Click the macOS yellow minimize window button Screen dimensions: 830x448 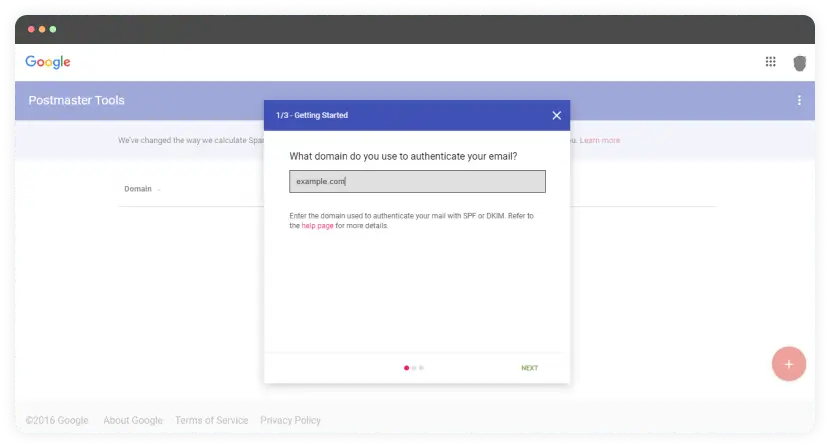42,29
